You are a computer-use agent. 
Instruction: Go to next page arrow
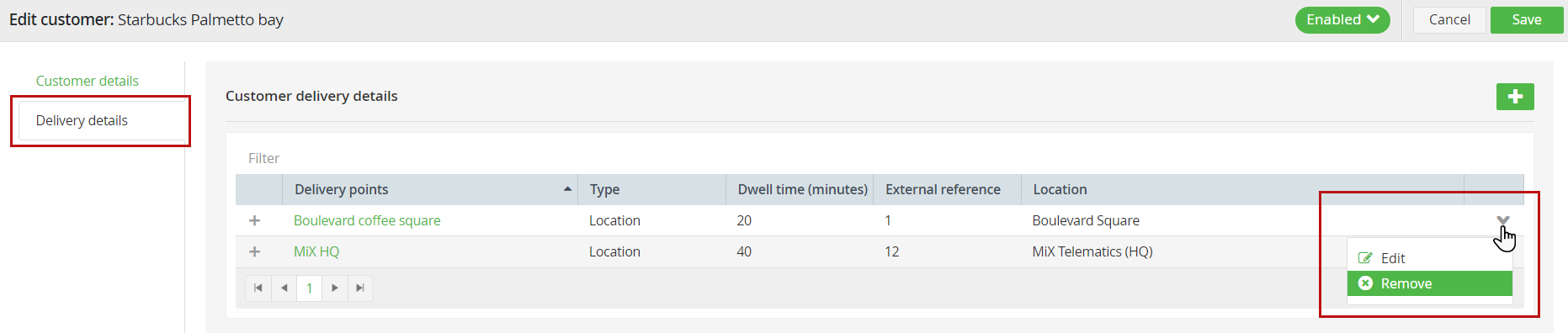[x=335, y=288]
